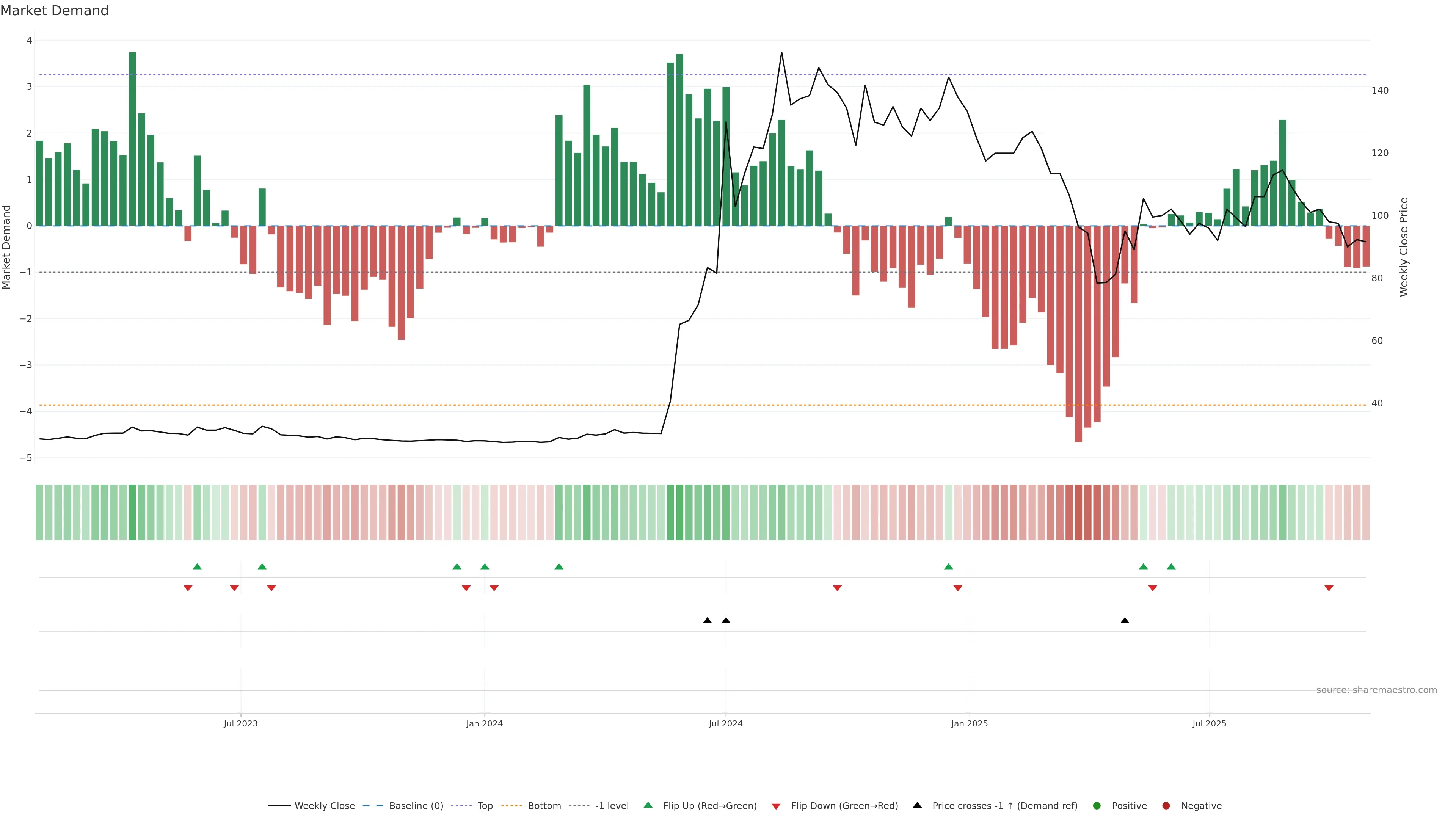Click the Market Demand chart title
Viewport: 1456px width, 819px height.
pyautogui.click(x=54, y=11)
